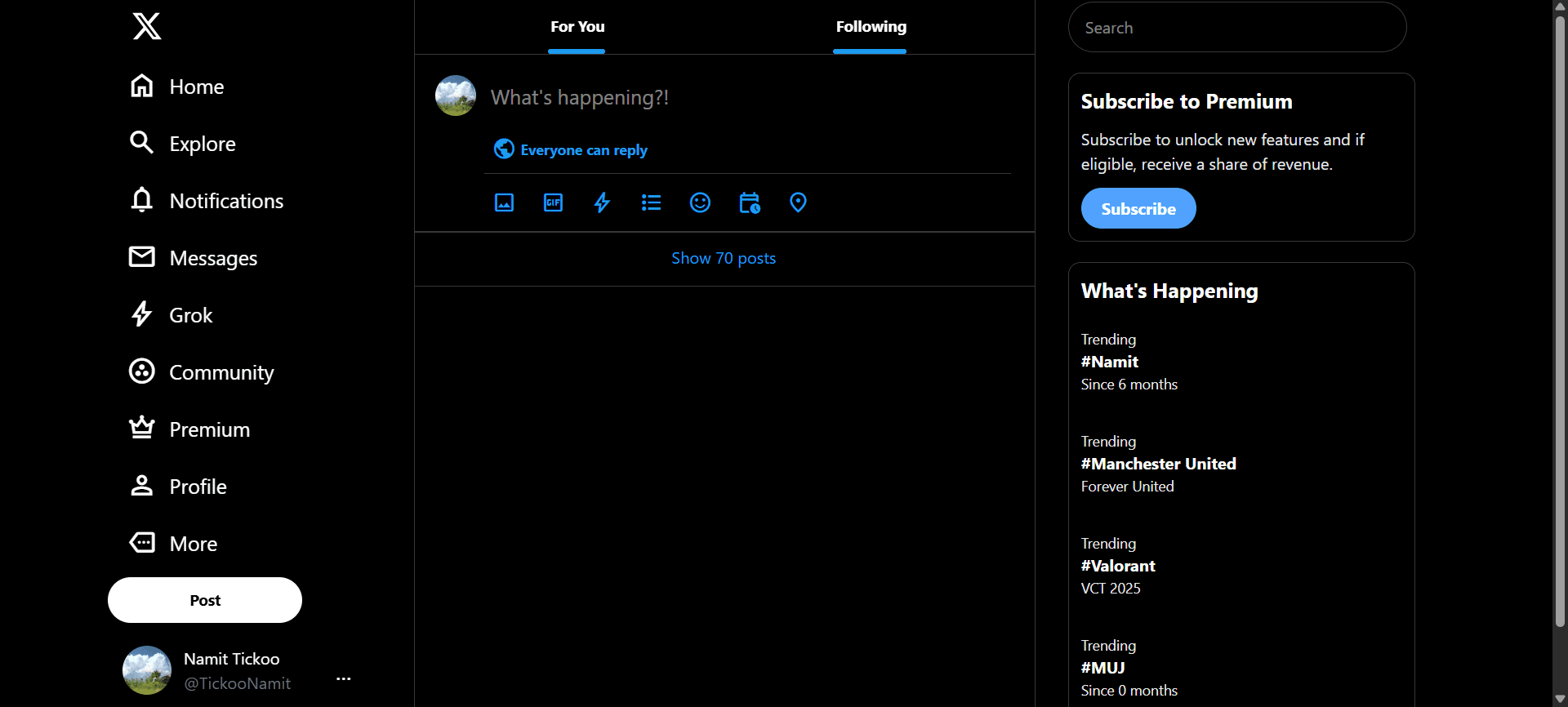Open Notifications from the sidebar
1568x707 pixels.
coord(207,201)
